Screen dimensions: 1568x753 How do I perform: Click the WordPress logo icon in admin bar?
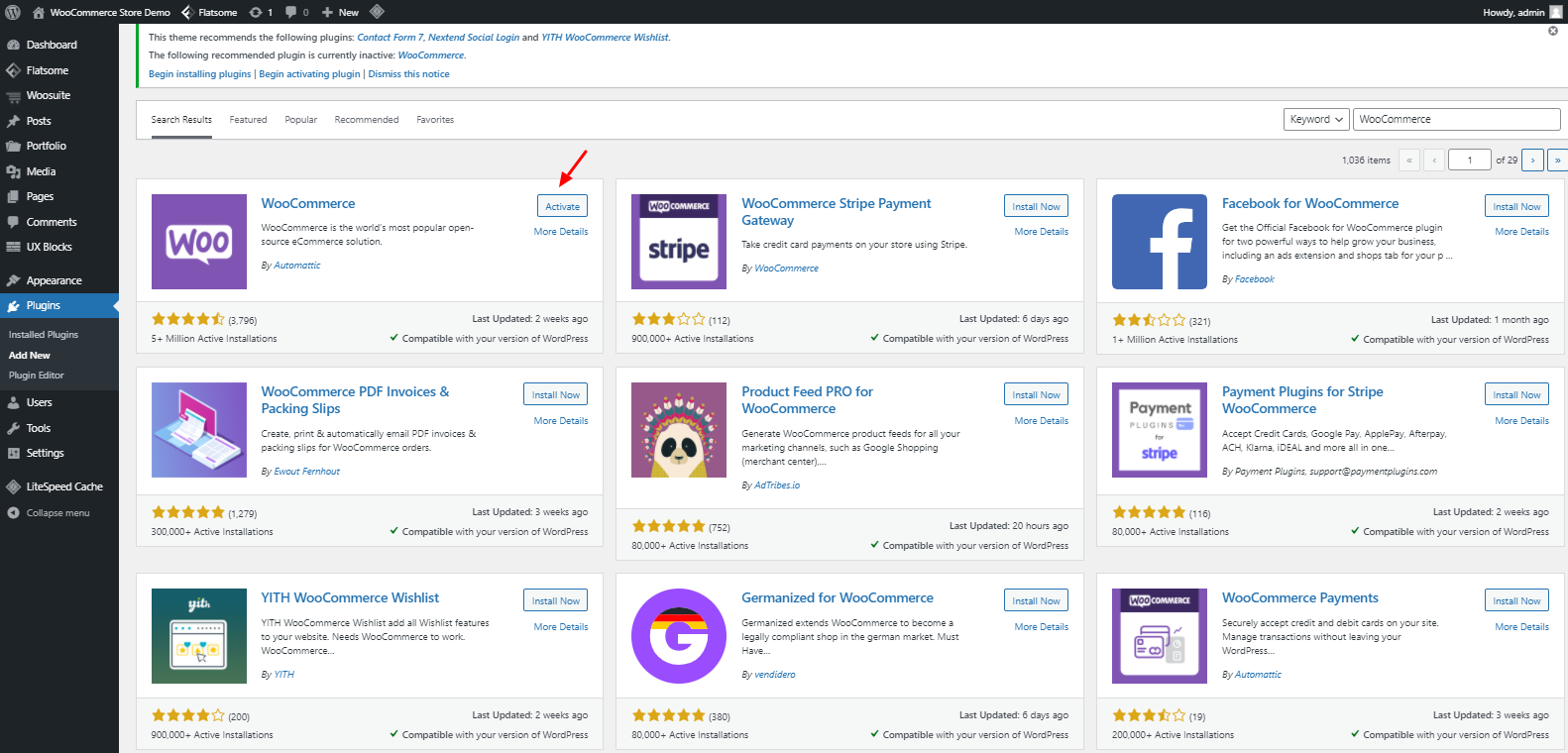click(x=13, y=12)
